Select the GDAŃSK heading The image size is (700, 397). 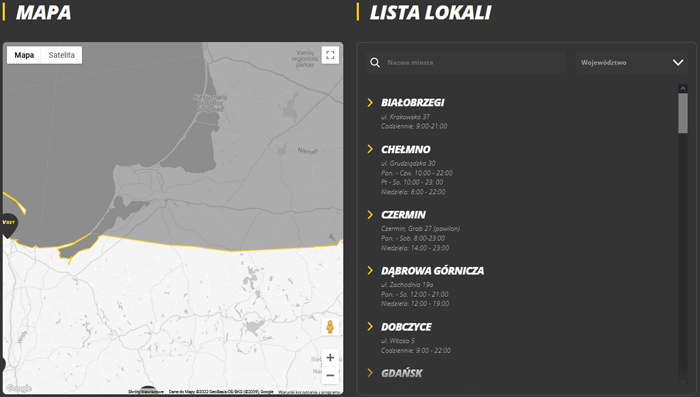point(401,373)
